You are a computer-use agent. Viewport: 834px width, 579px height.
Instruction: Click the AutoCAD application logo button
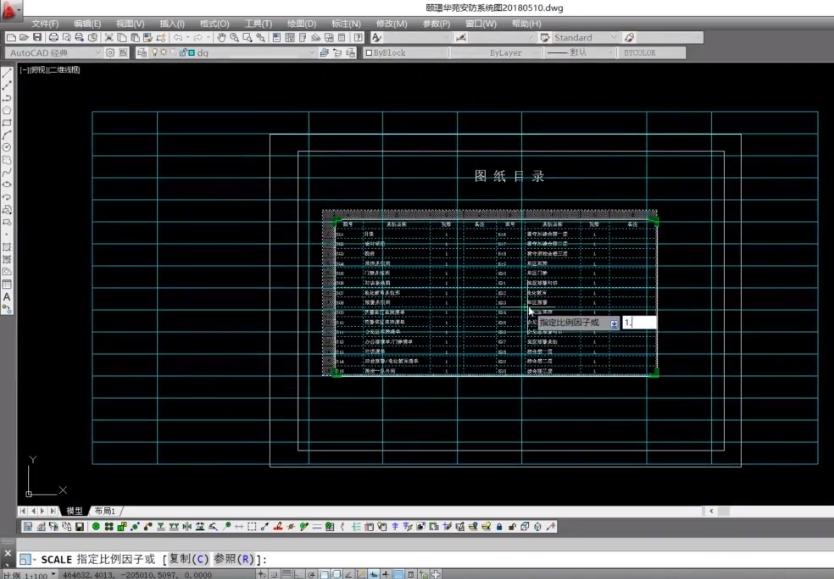pos(11,11)
